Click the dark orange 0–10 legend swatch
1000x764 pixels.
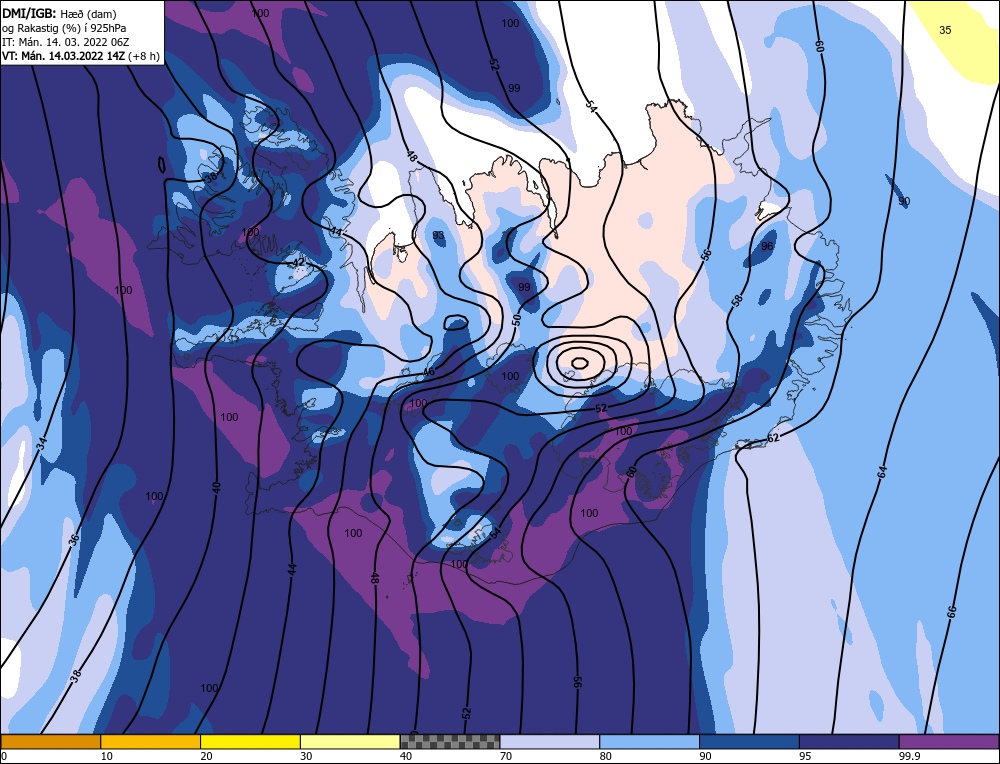pos(51,741)
